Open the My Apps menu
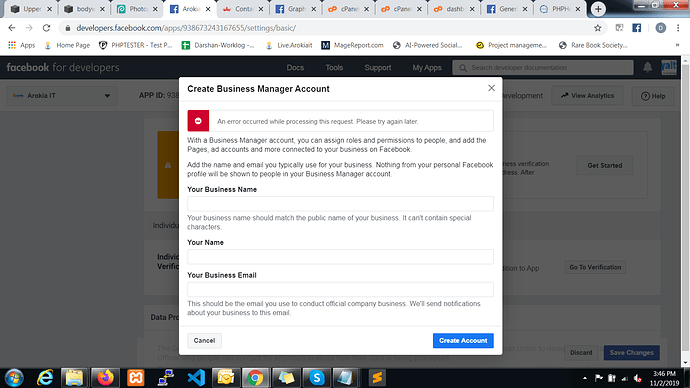Image resolution: width=690 pixels, height=388 pixels. click(426, 67)
